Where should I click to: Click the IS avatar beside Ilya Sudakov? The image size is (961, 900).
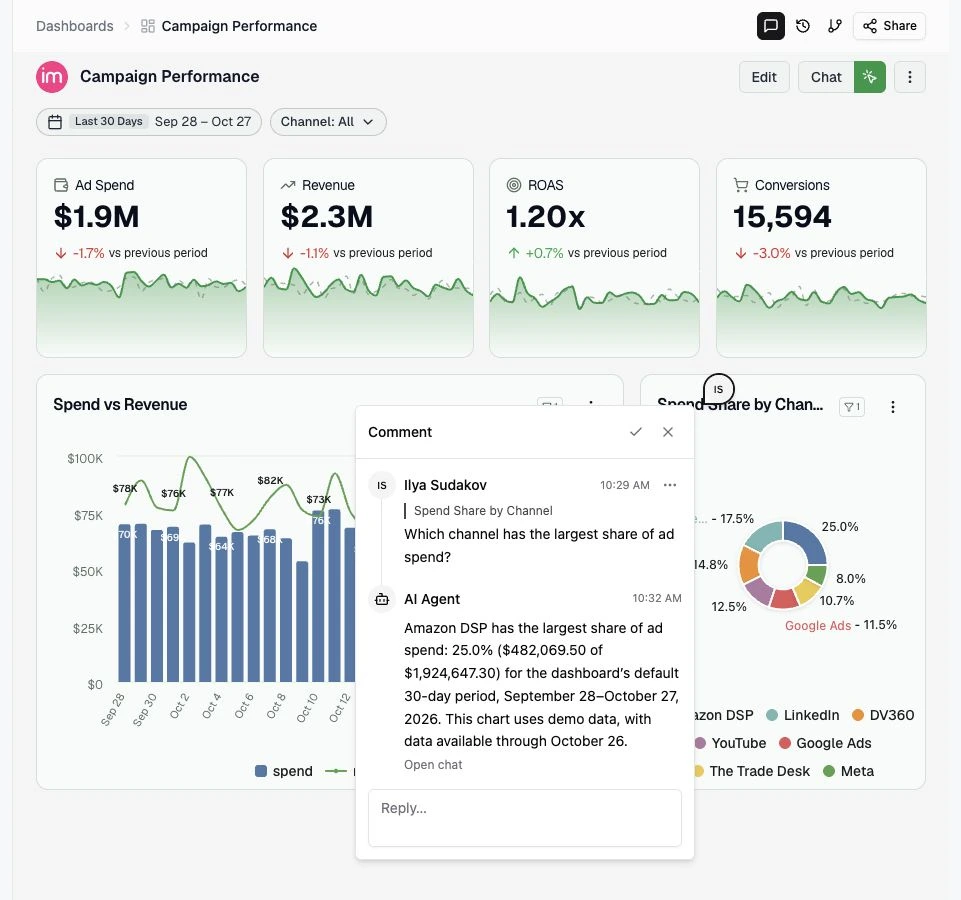382,485
